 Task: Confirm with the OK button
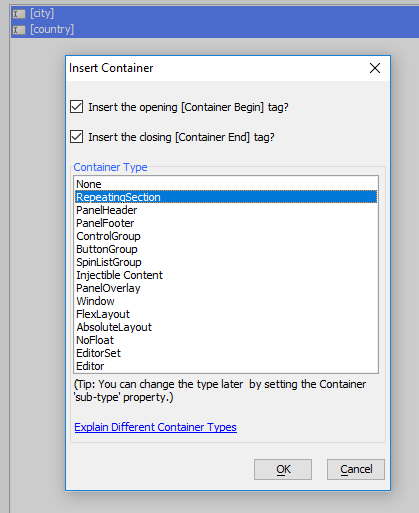point(283,469)
